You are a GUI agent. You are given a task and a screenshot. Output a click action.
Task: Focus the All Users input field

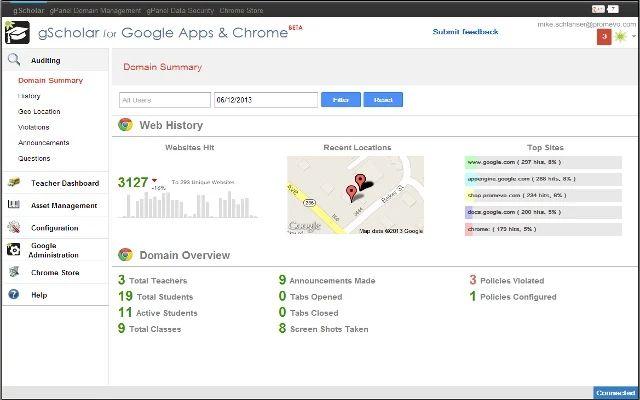point(165,100)
